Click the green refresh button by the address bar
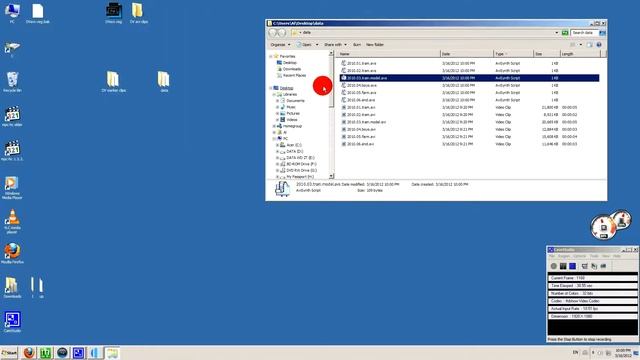 tap(565, 33)
